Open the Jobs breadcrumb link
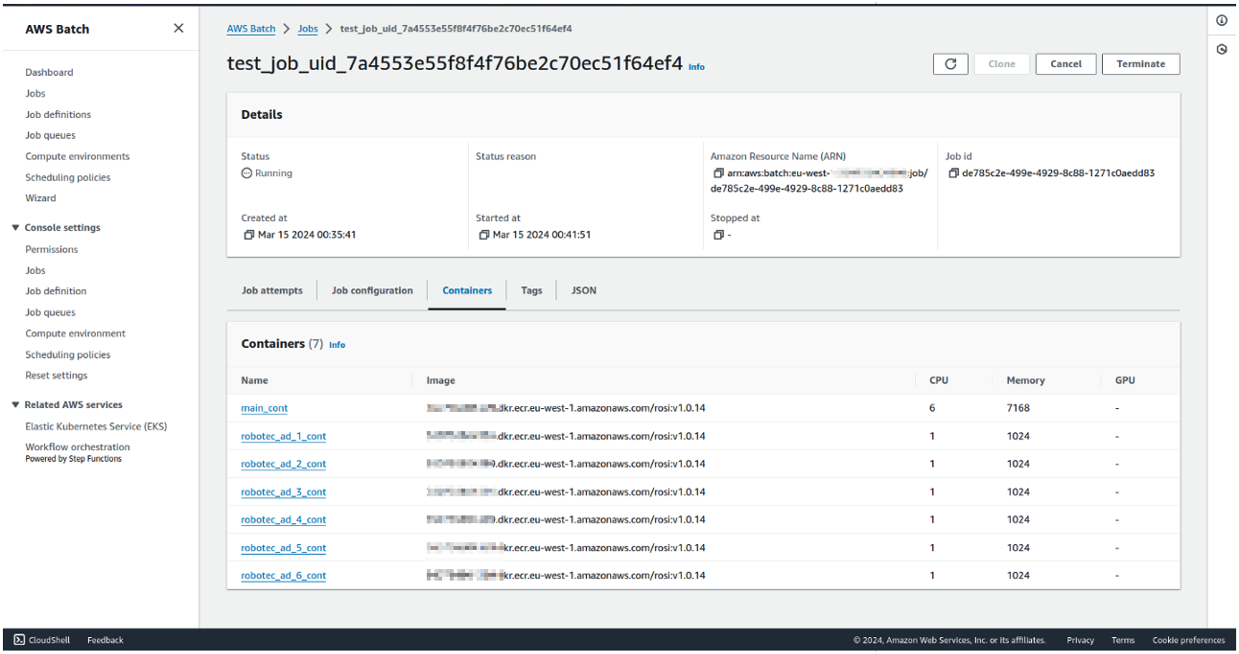Viewport: 1239px width, 654px height. 307,28
